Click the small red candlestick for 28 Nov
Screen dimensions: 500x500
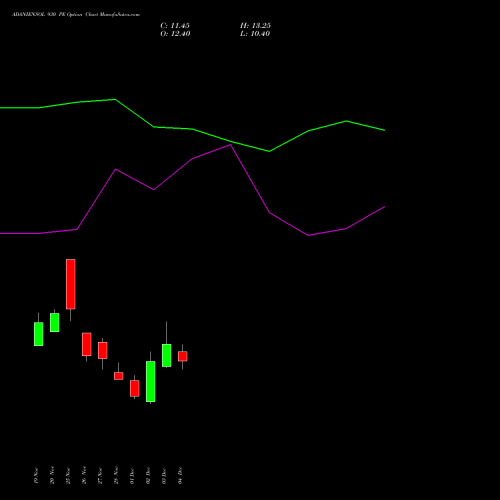point(119,376)
